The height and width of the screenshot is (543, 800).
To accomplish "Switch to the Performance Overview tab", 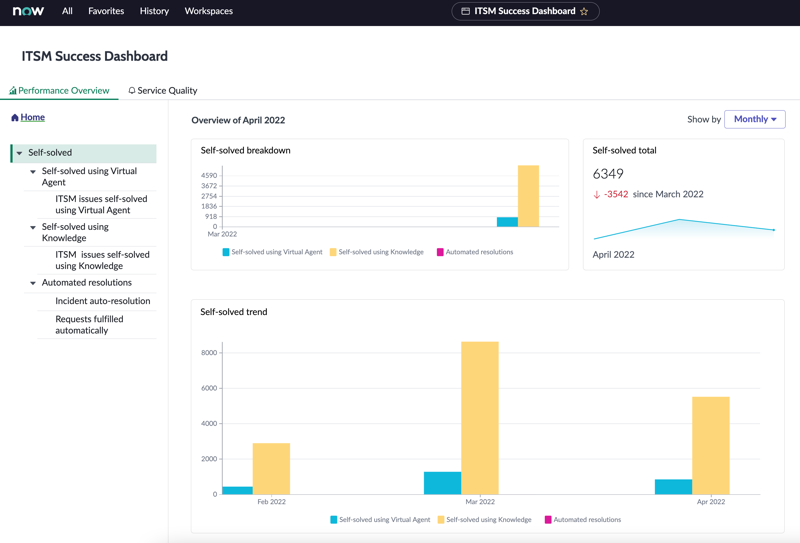I will 59,90.
